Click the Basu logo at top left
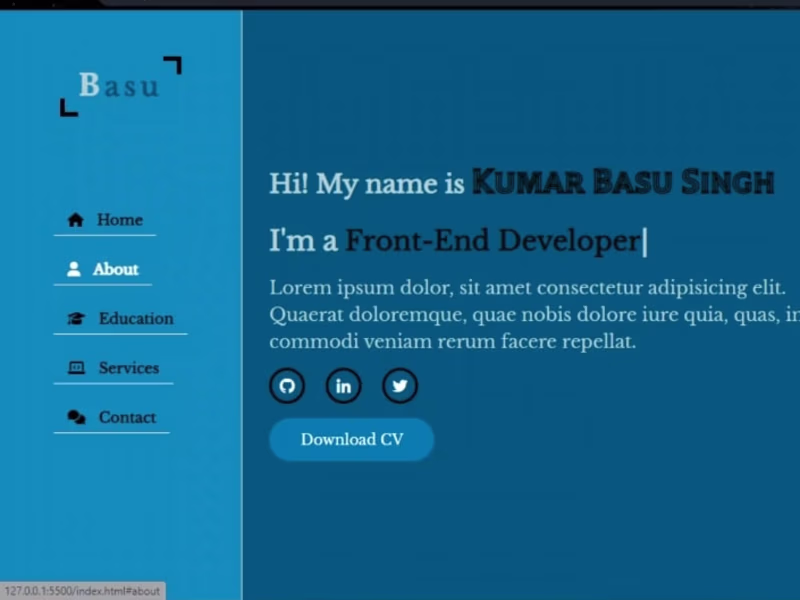Viewport: 800px width, 600px height. coord(120,85)
